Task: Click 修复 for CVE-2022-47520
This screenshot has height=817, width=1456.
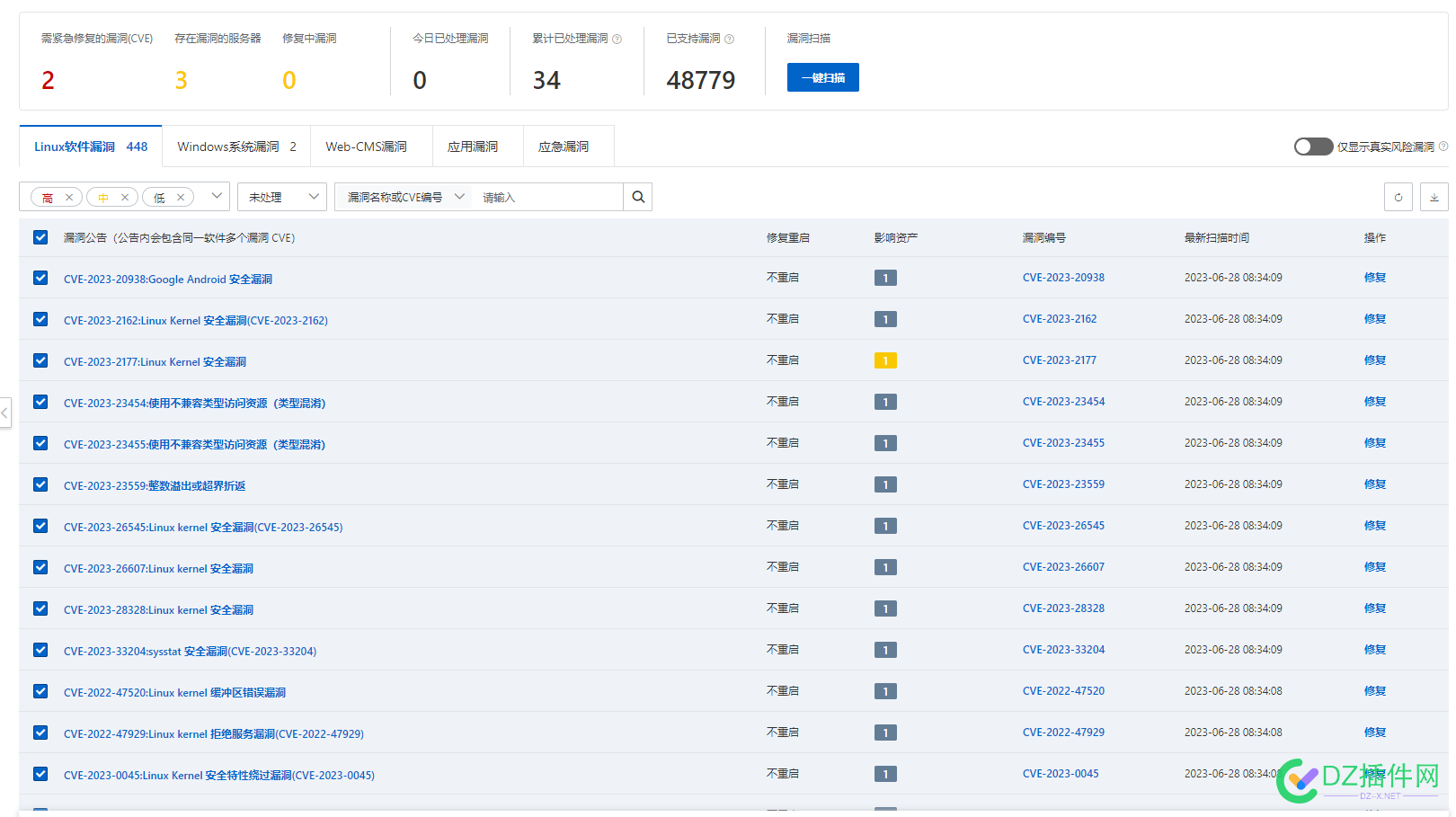Action: [x=1375, y=691]
